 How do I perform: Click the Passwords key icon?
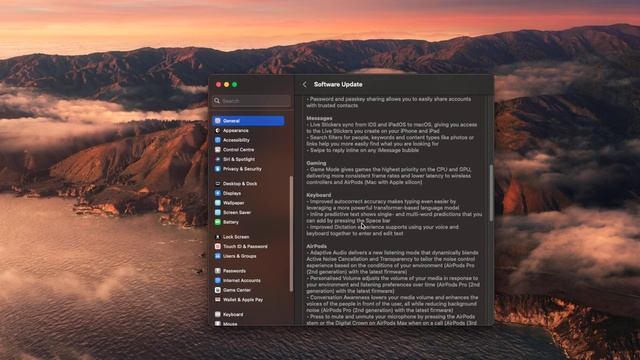218,271
